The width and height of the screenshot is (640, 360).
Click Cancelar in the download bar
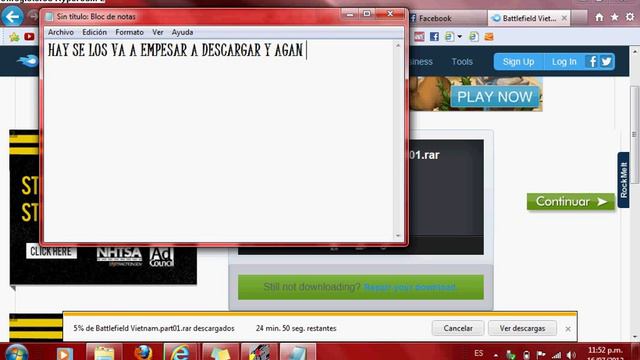click(x=458, y=328)
